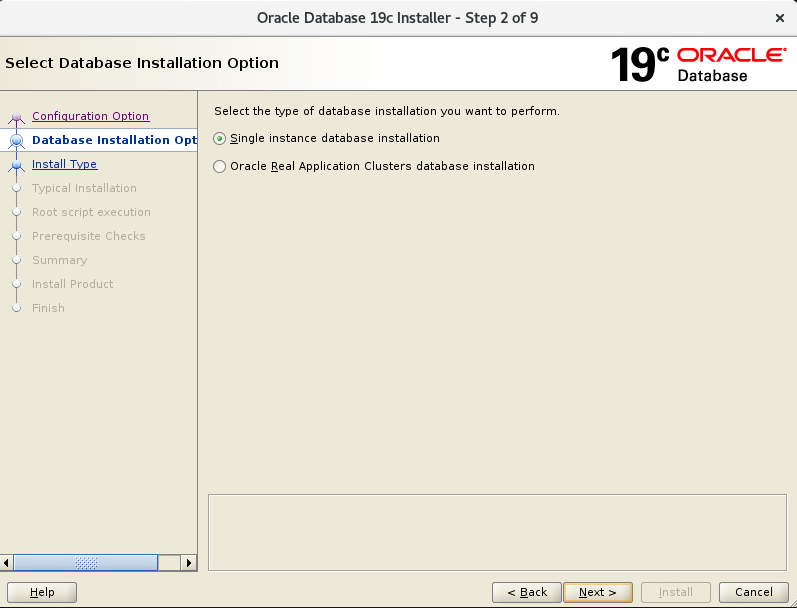This screenshot has width=797, height=608.
Task: Click the disabled Install button
Action: [x=676, y=592]
